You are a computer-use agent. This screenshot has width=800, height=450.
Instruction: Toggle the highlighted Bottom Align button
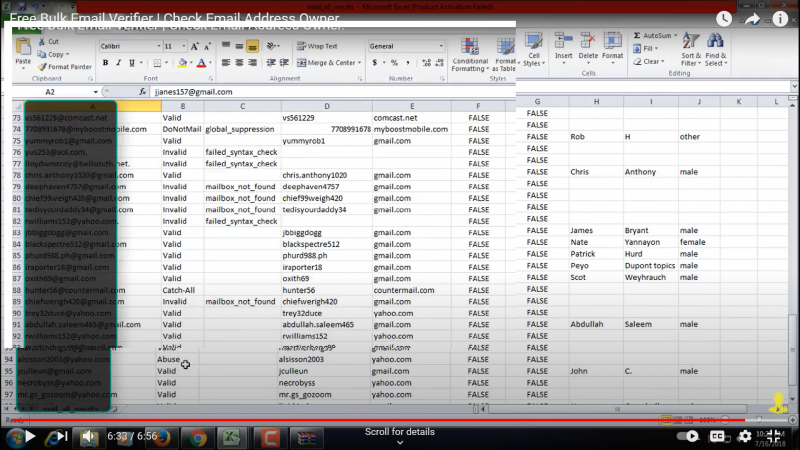[x=253, y=46]
